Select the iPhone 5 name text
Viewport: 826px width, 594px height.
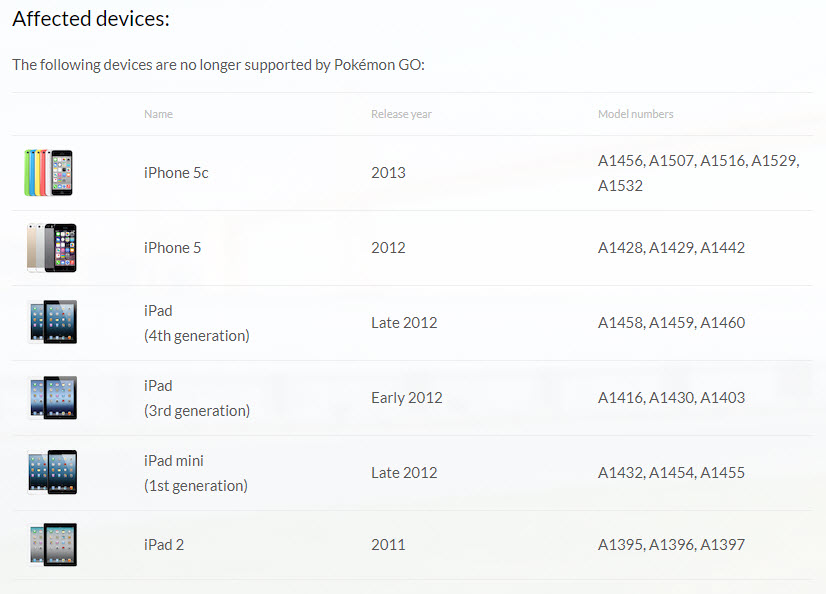172,248
